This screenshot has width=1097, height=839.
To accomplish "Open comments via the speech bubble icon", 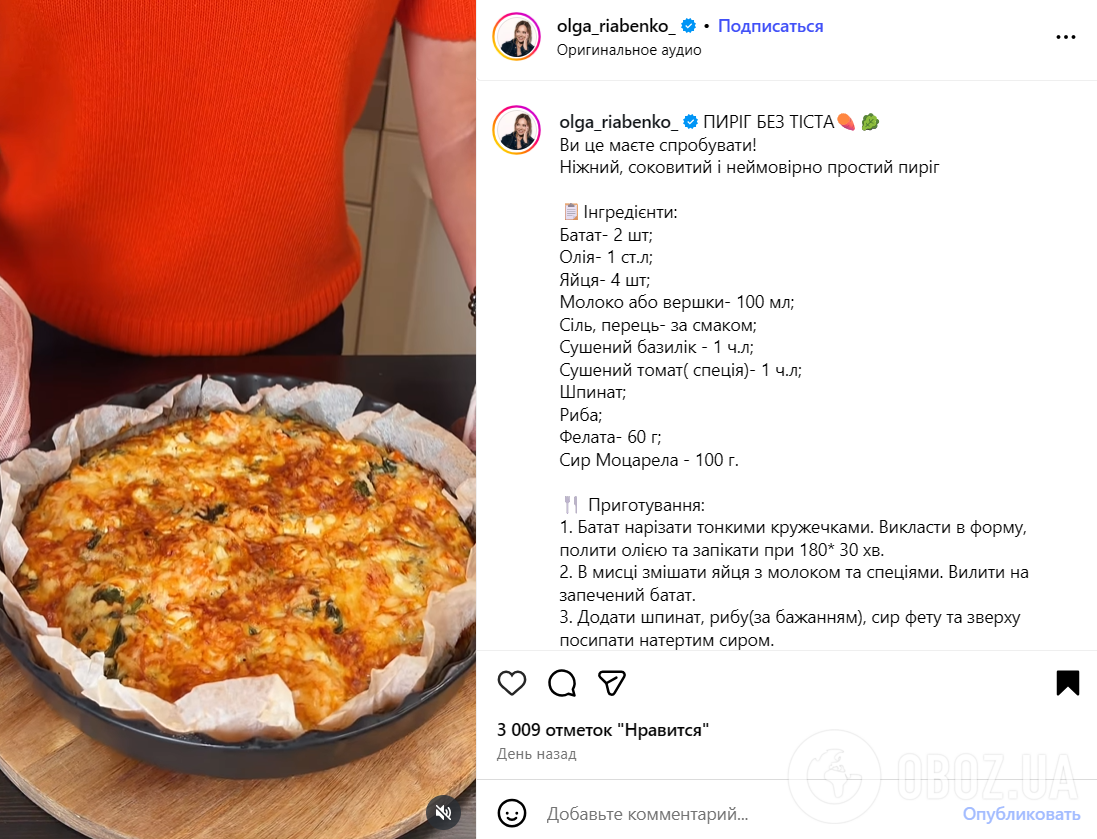I will [x=562, y=683].
